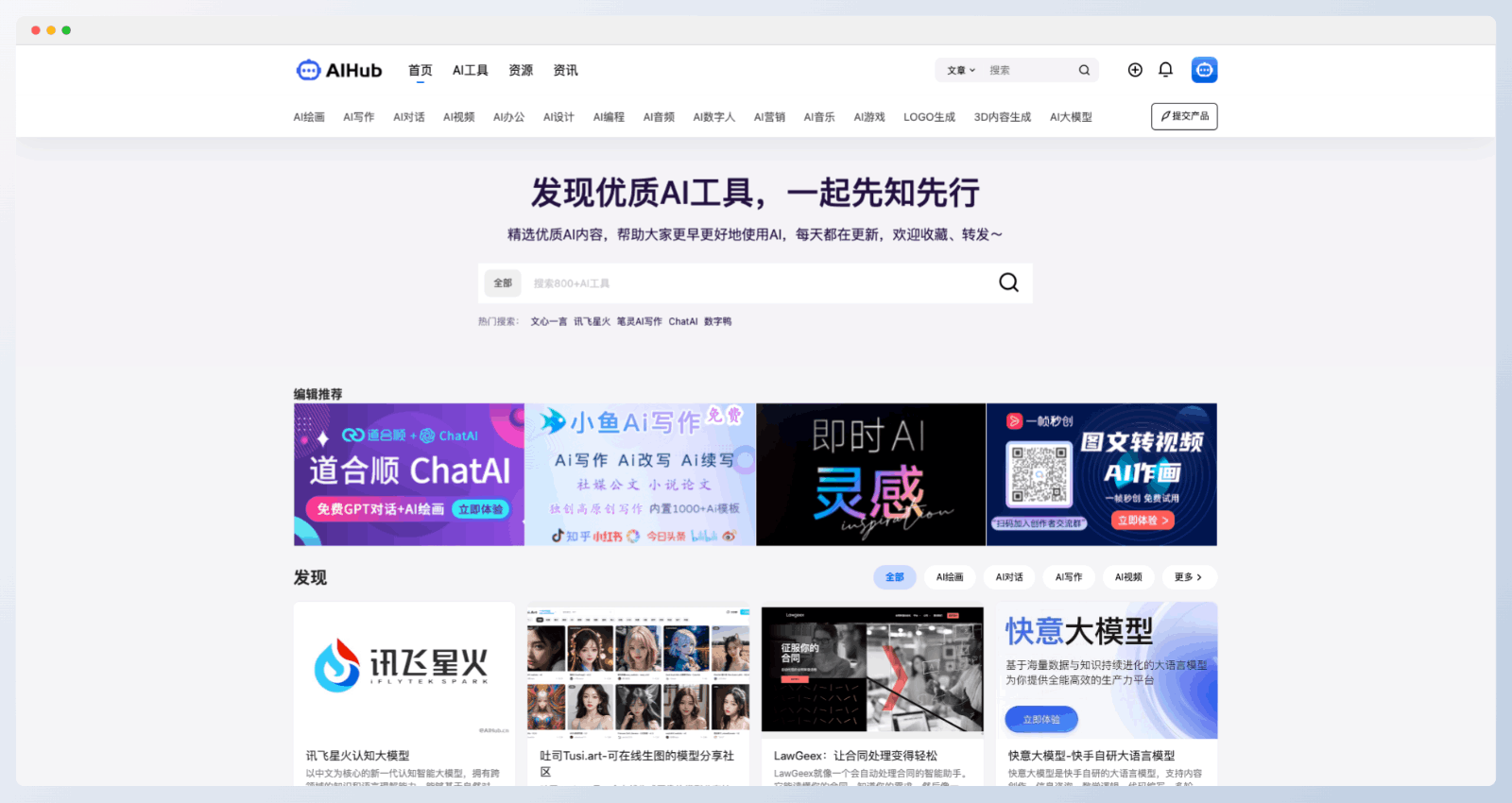Viewport: 1512px width, 803px height.
Task: Open the 讯飞星火 card image
Action: pos(404,671)
